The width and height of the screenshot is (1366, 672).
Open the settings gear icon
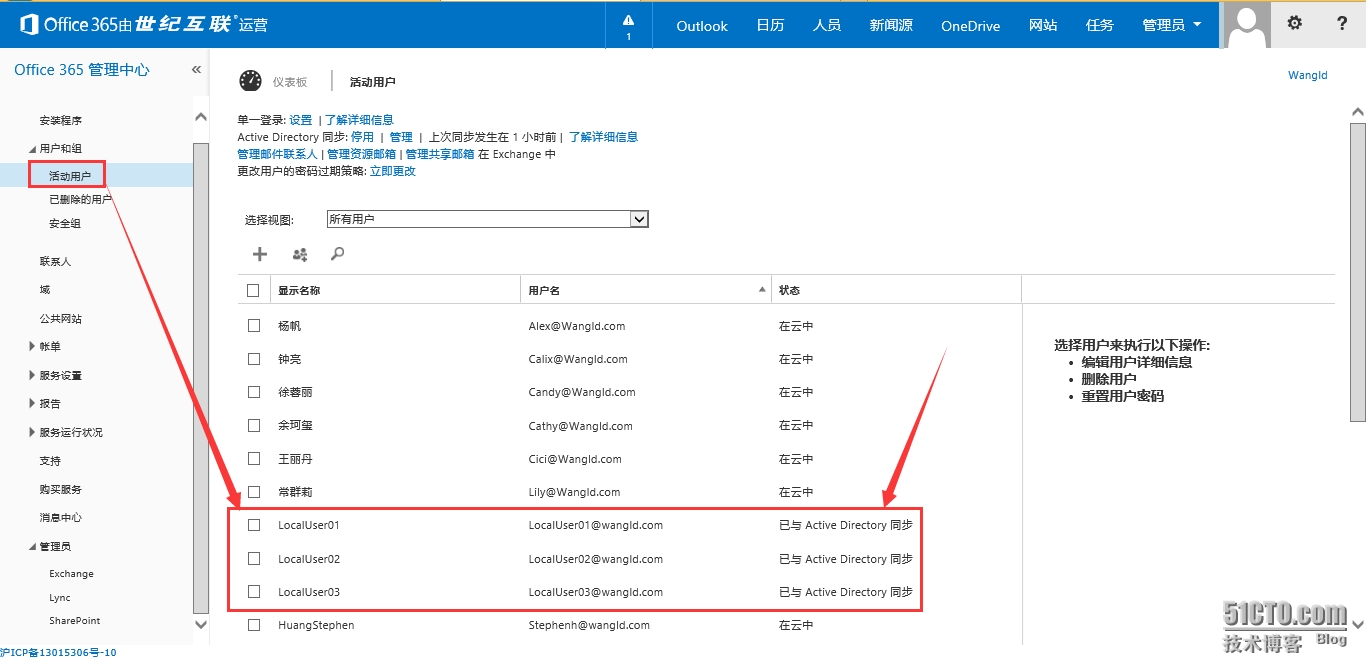click(x=1295, y=23)
